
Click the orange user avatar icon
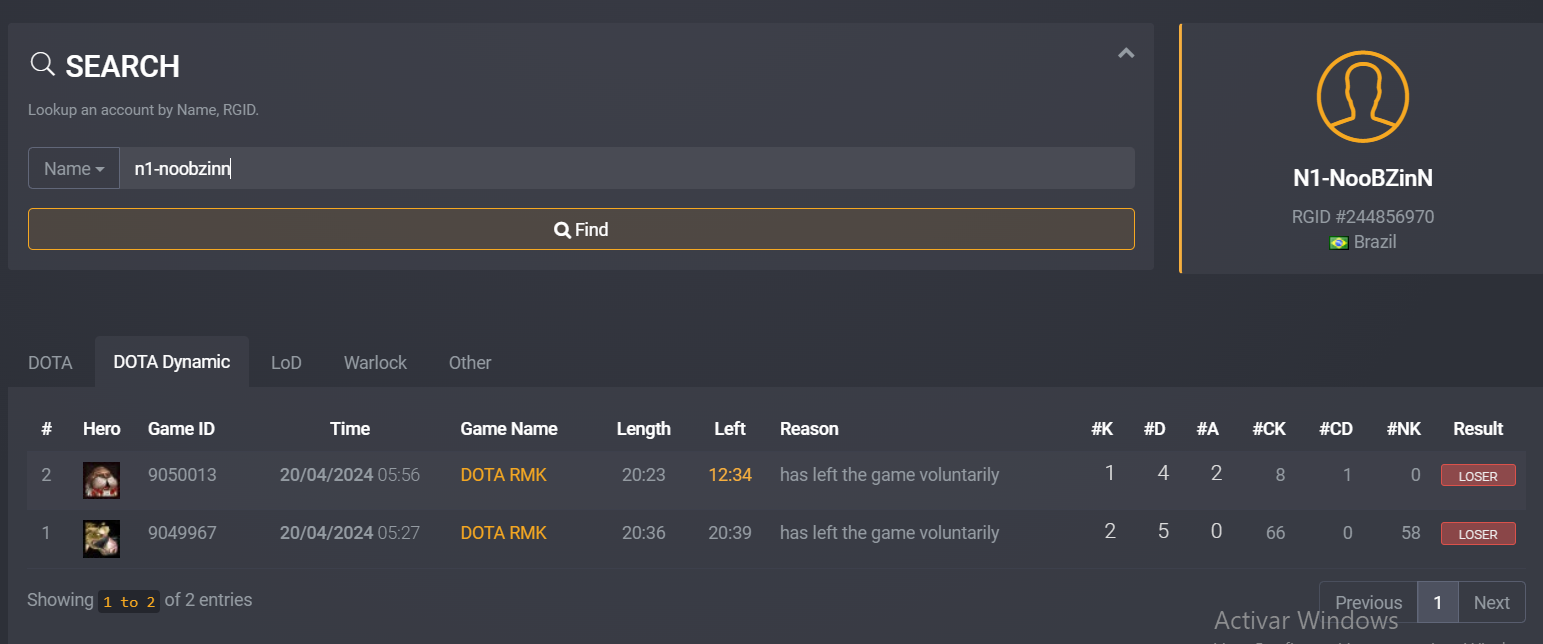coord(1362,97)
